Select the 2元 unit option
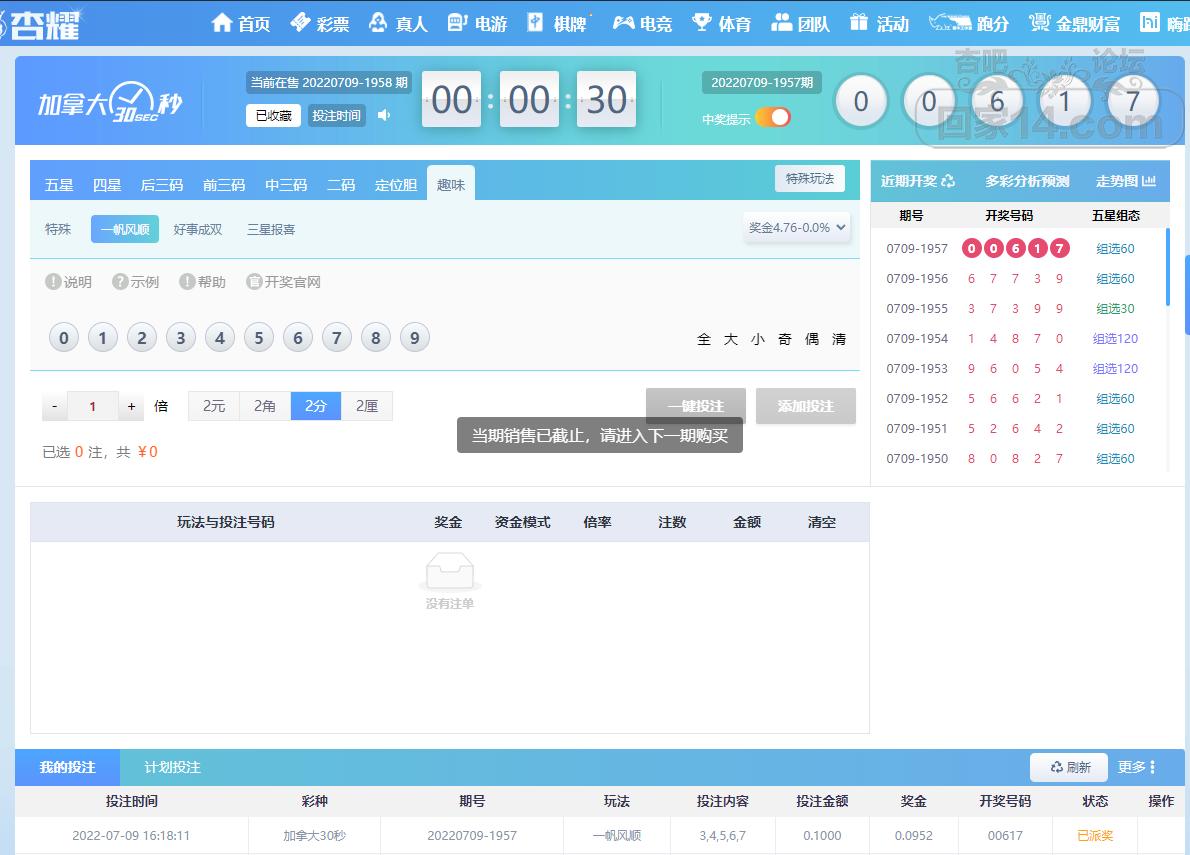 coord(214,406)
